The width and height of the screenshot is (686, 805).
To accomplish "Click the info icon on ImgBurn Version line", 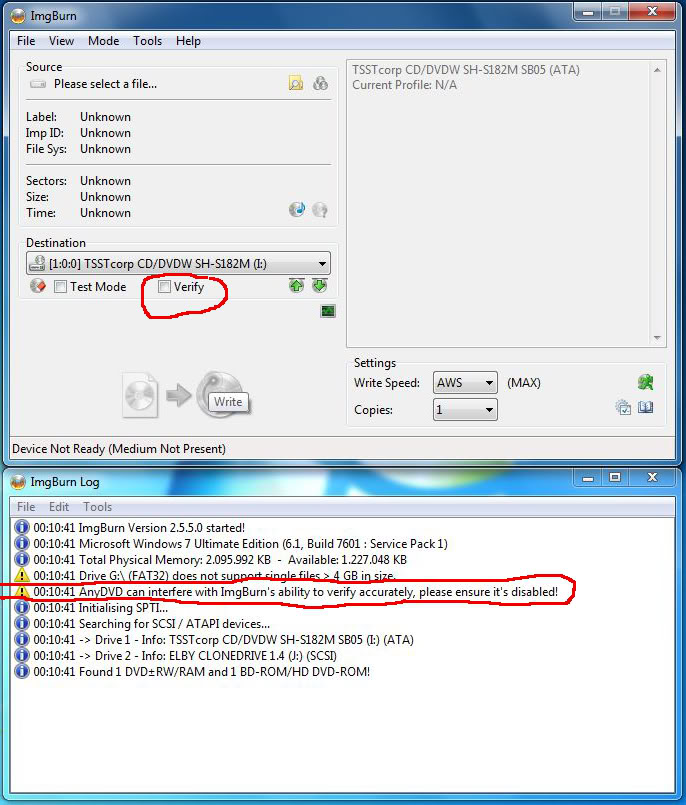I will click(x=22, y=527).
